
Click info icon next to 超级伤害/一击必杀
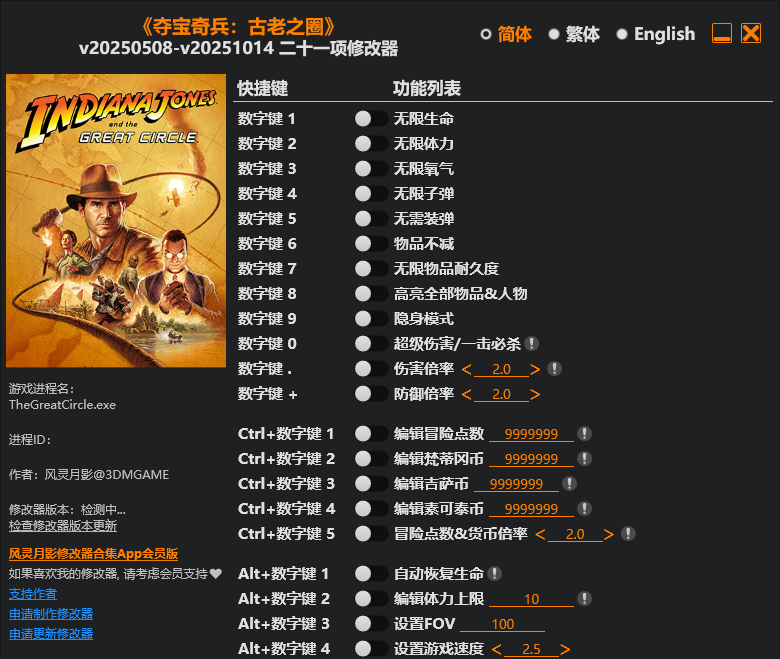pos(532,344)
